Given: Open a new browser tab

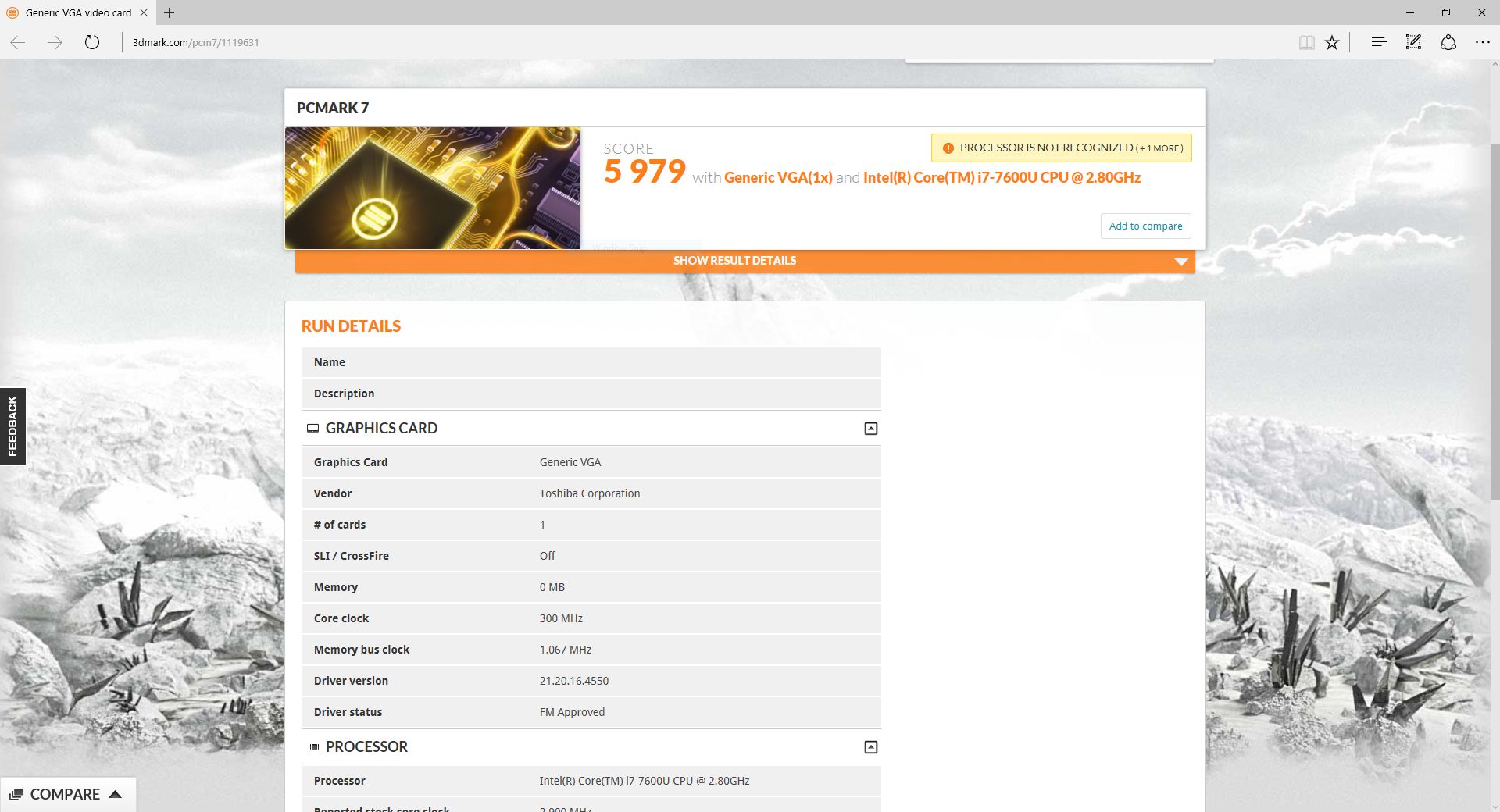Looking at the screenshot, I should (x=170, y=12).
